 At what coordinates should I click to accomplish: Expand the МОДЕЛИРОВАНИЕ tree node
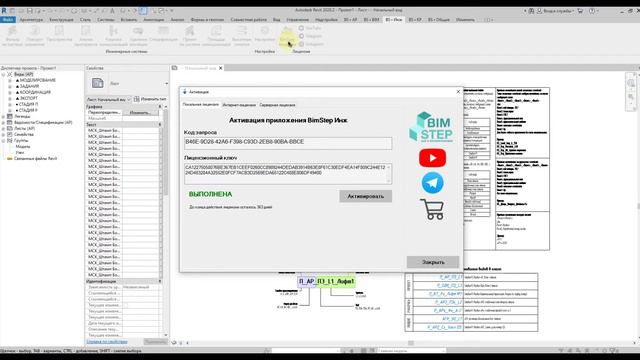click(10, 80)
